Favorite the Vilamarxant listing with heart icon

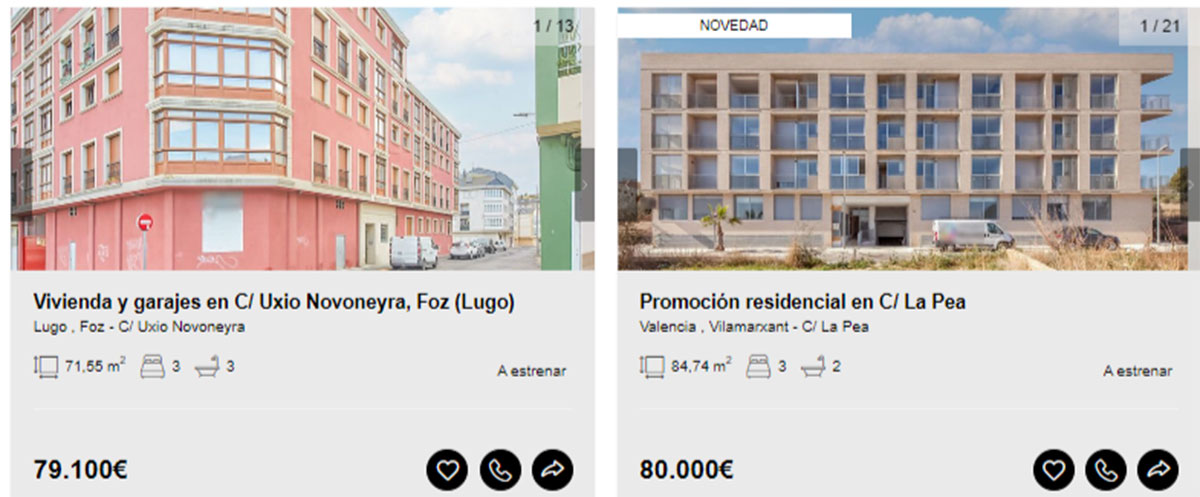1053,469
